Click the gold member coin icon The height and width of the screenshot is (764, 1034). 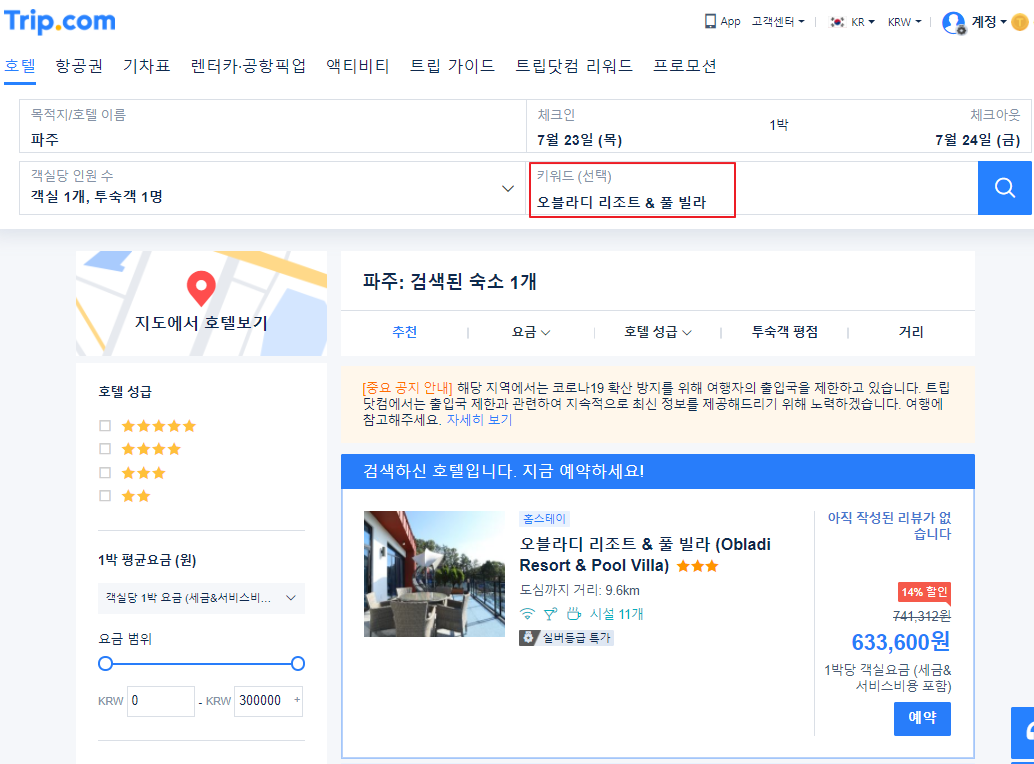[x=1019, y=22]
